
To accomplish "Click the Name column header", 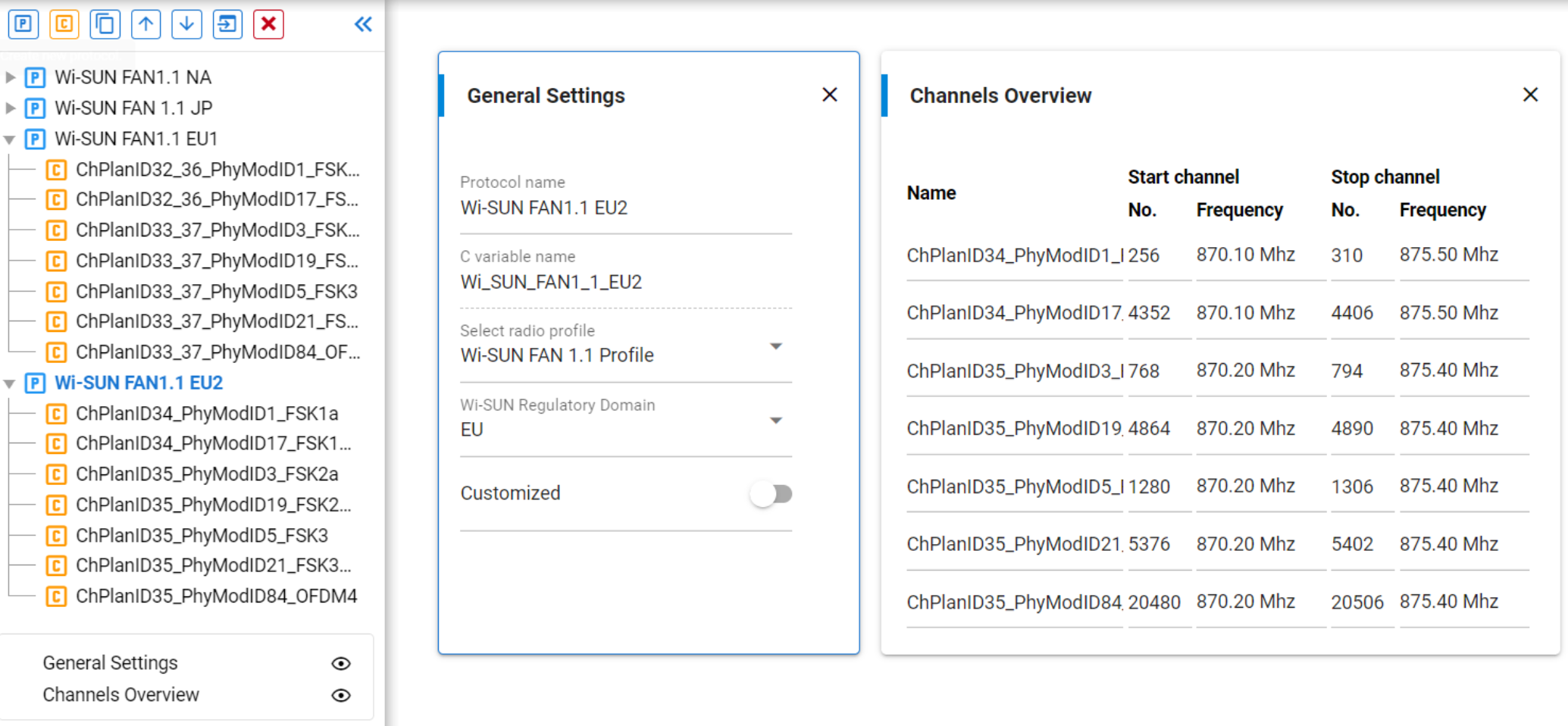I will coord(931,193).
